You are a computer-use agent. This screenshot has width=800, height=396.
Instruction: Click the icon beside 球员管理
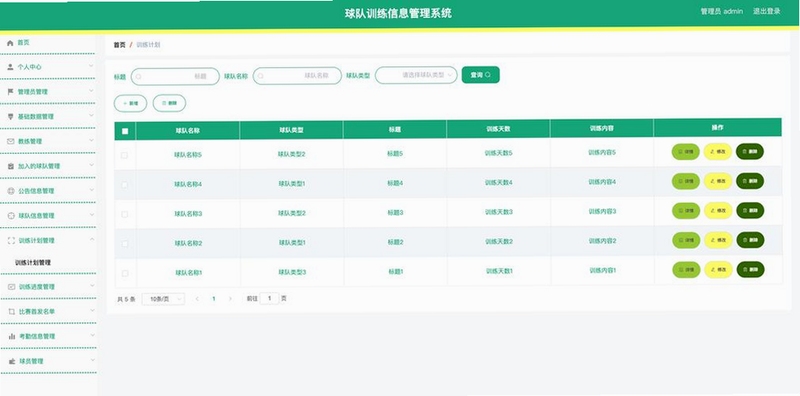tap(12, 361)
